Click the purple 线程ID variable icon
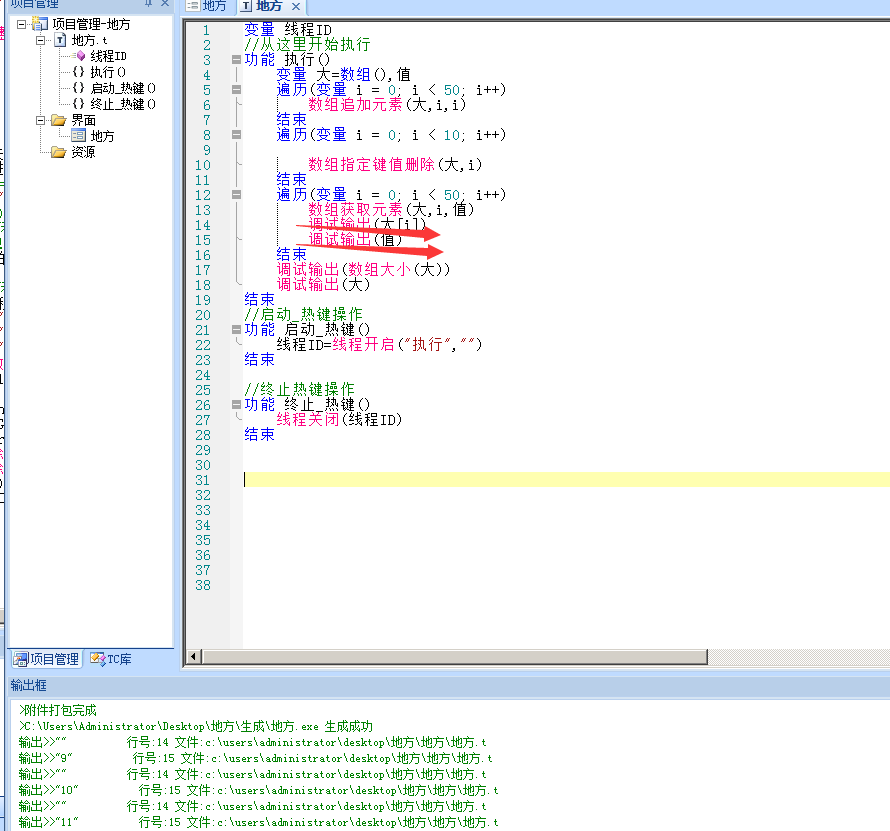 point(81,56)
